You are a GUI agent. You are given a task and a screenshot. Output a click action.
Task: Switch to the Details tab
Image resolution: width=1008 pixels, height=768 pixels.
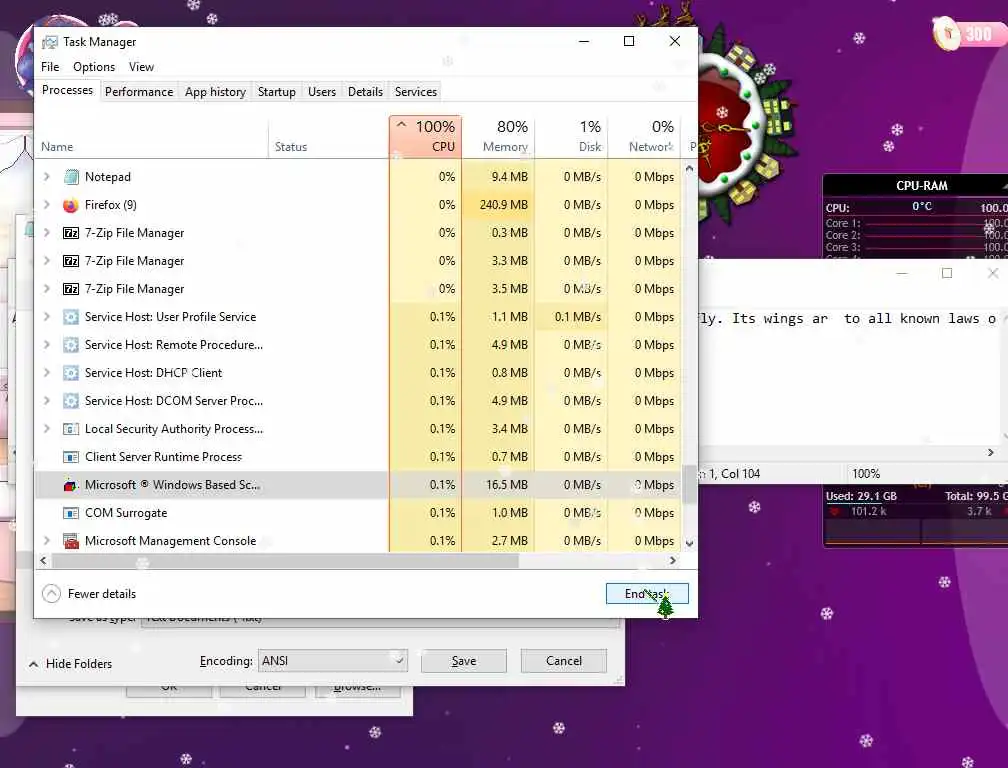coord(365,92)
